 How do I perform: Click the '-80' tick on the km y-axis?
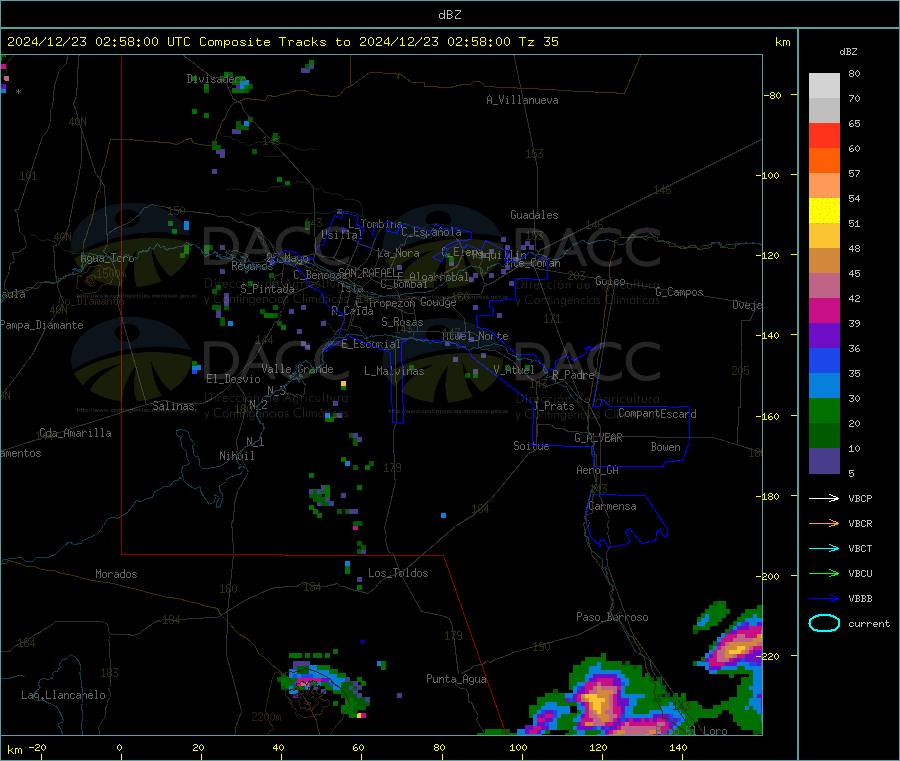pyautogui.click(x=773, y=95)
